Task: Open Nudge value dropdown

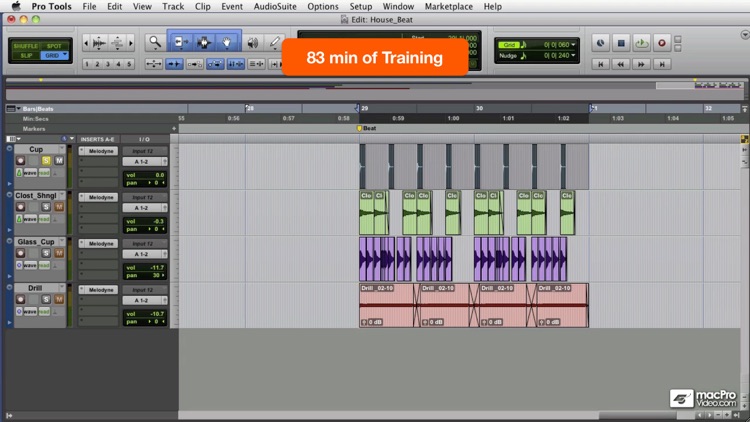Action: pos(574,56)
